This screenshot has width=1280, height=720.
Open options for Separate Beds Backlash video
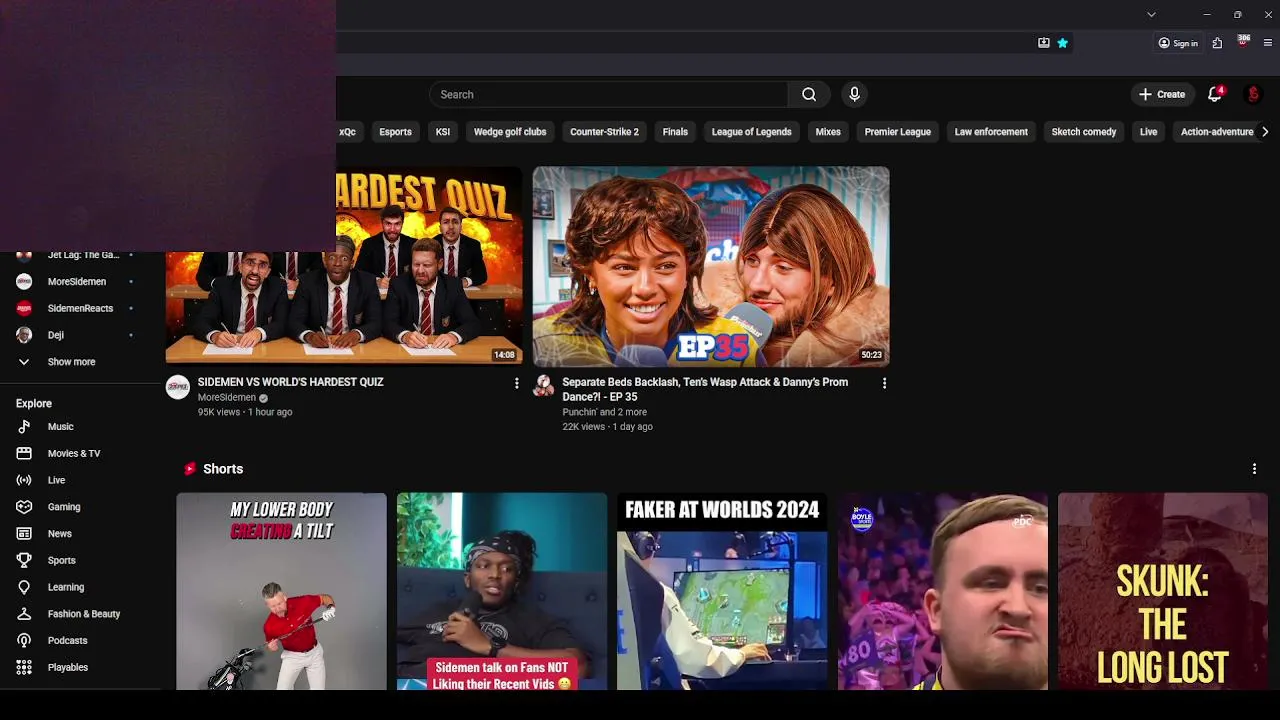(x=884, y=383)
